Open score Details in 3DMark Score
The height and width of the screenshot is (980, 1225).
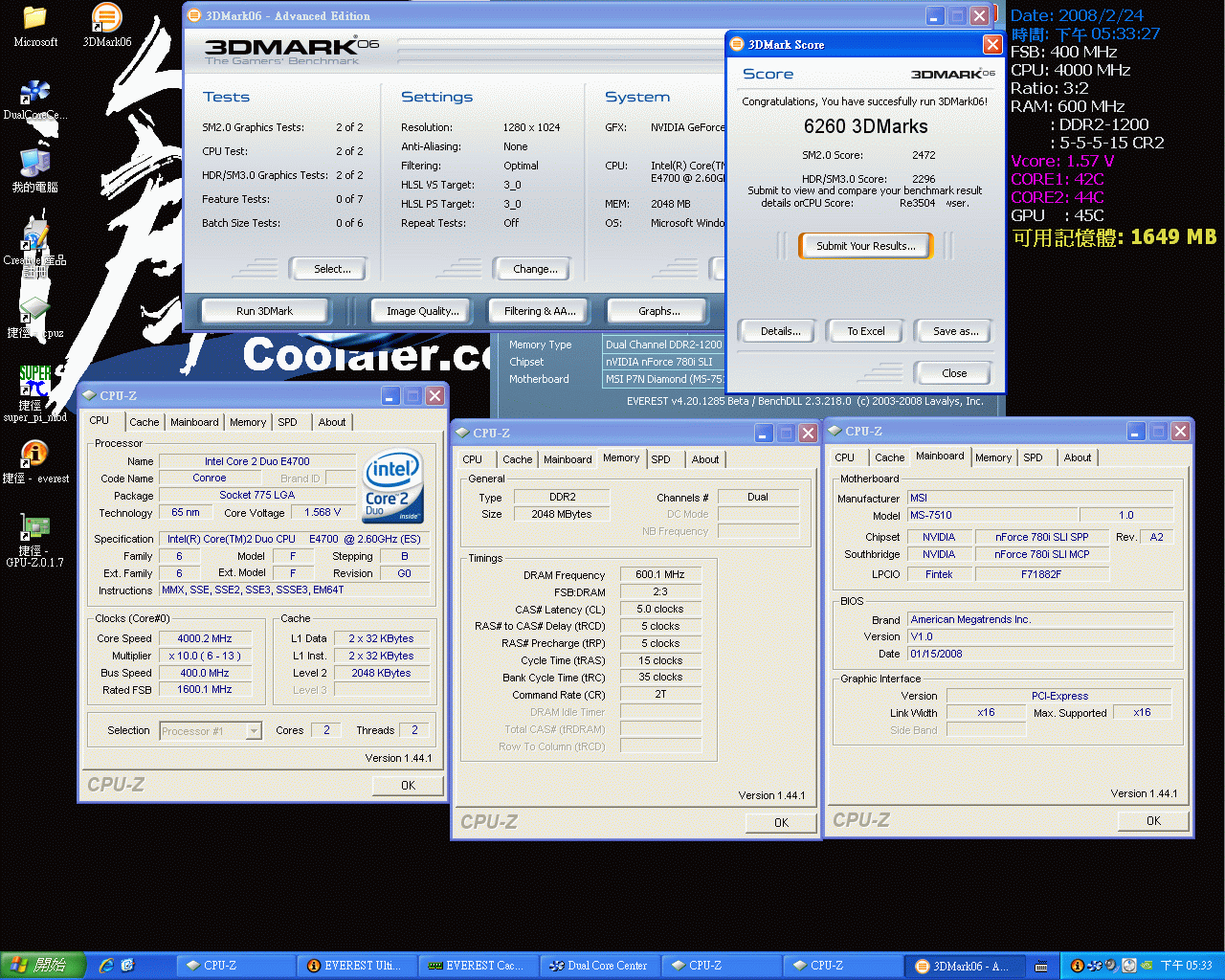coord(781,331)
